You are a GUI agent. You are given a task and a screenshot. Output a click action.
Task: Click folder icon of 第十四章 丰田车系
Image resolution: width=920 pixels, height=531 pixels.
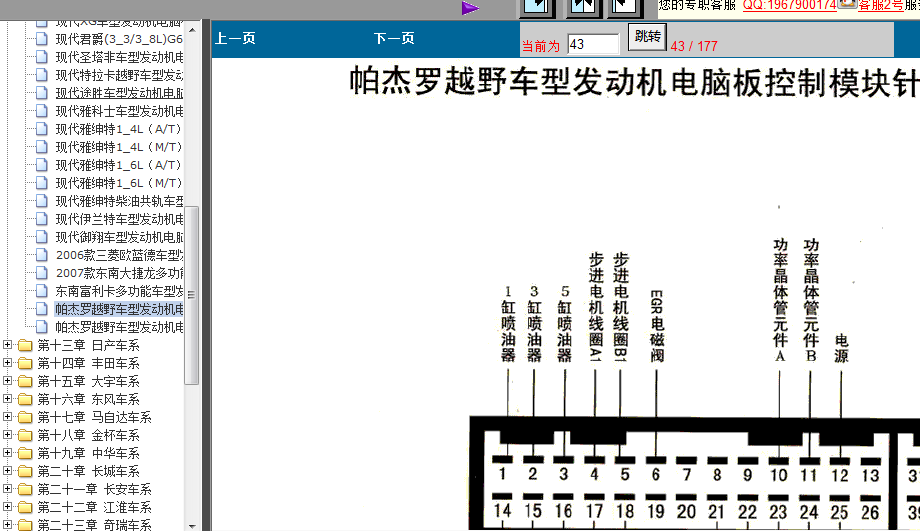[x=25, y=363]
